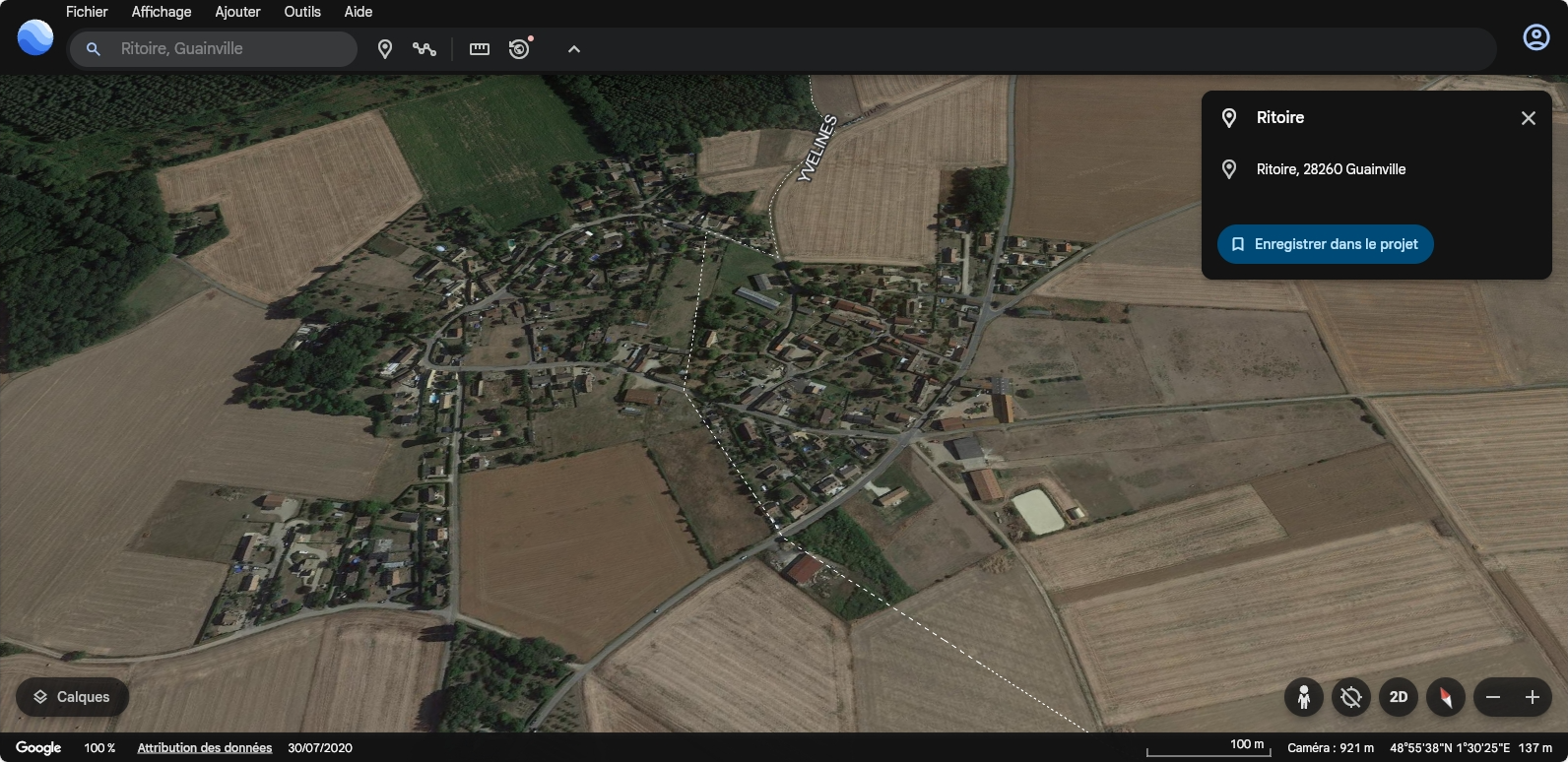Open the account profile icon
Image resolution: width=1568 pixels, height=762 pixels.
(x=1535, y=37)
